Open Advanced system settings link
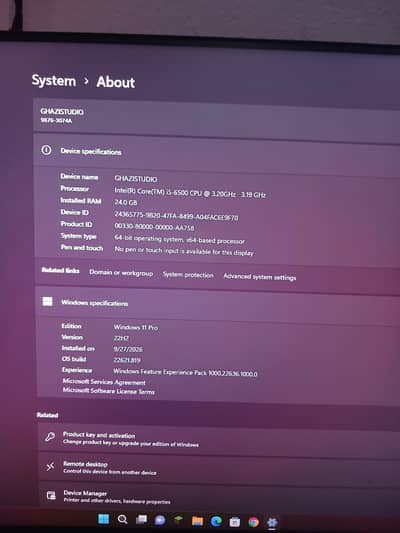This screenshot has height=533, width=400. [x=260, y=277]
